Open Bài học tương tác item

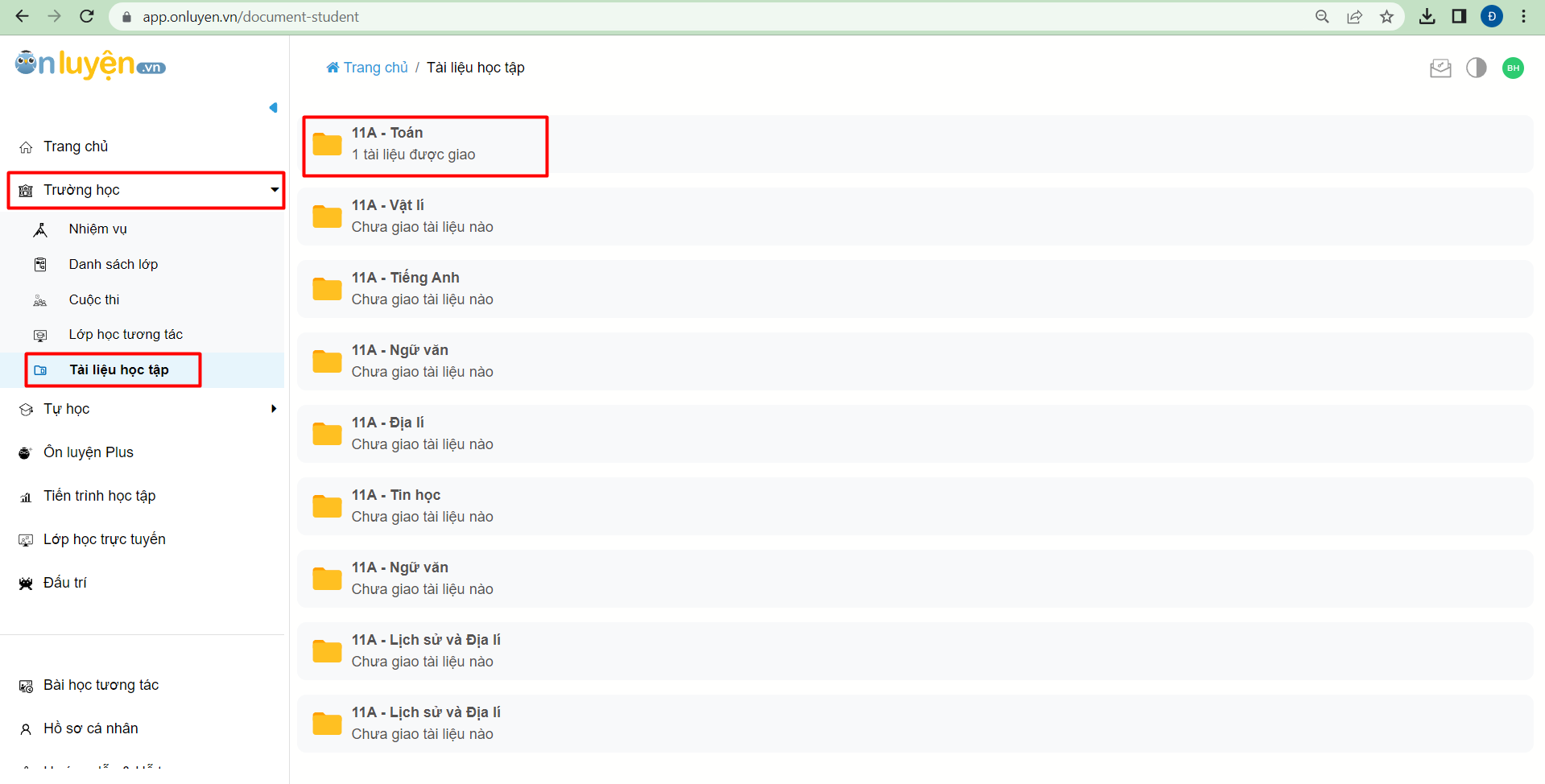coord(101,685)
